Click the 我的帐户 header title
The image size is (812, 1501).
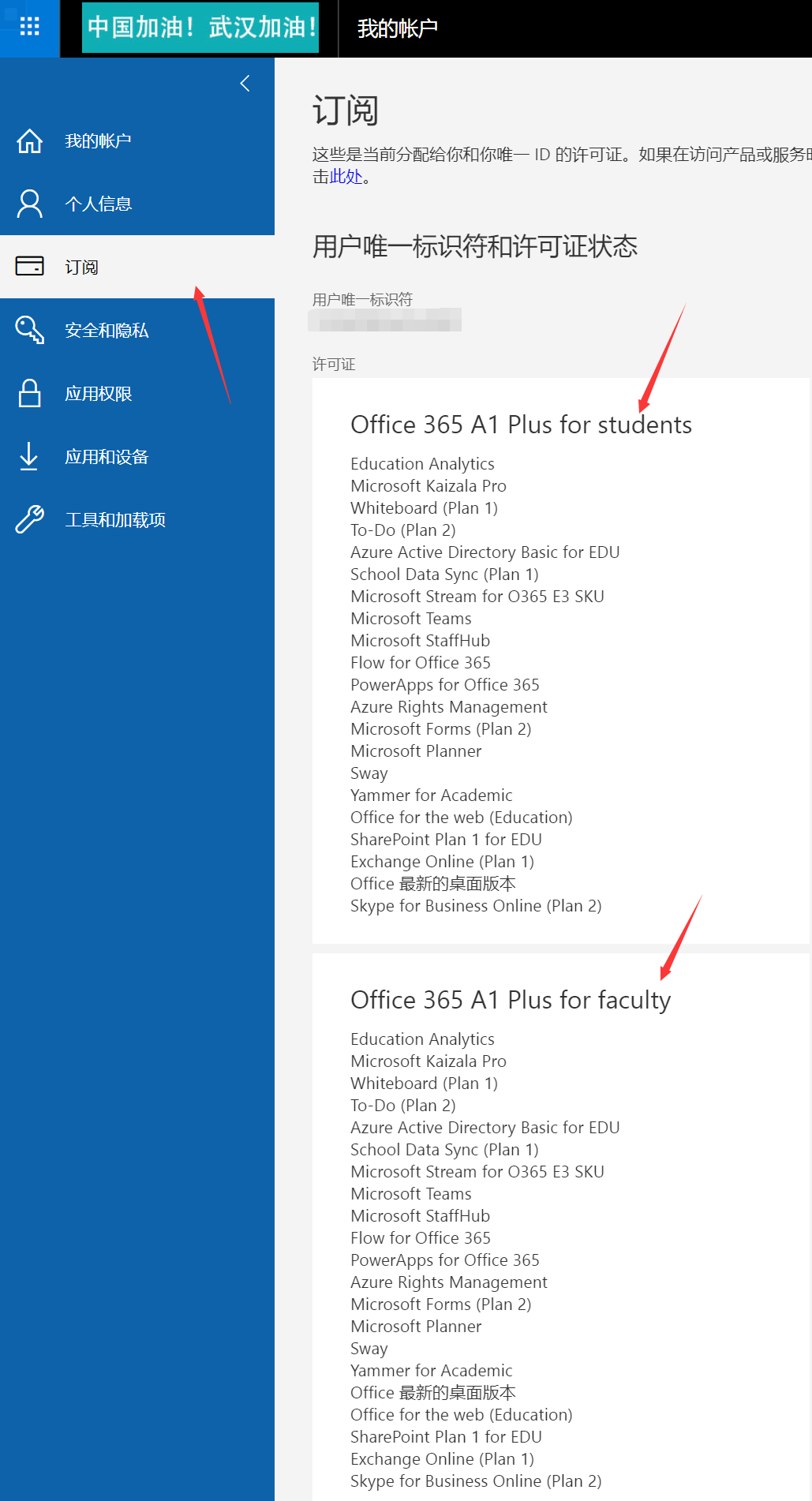tap(397, 28)
